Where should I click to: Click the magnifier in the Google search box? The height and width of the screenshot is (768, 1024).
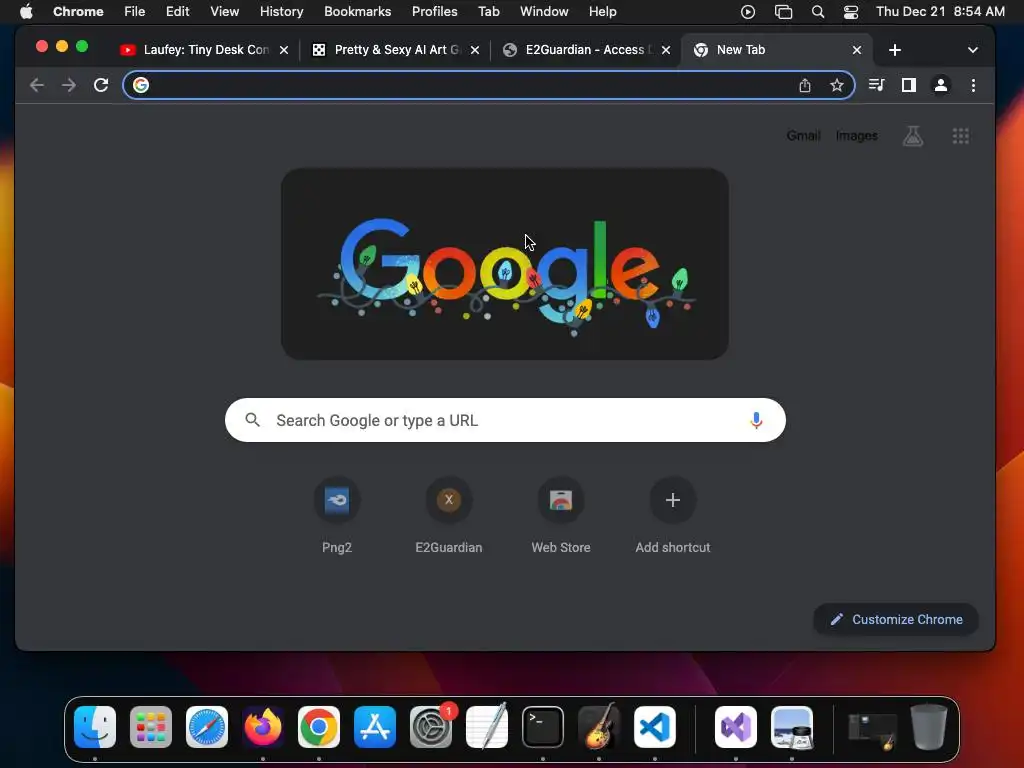tap(253, 420)
